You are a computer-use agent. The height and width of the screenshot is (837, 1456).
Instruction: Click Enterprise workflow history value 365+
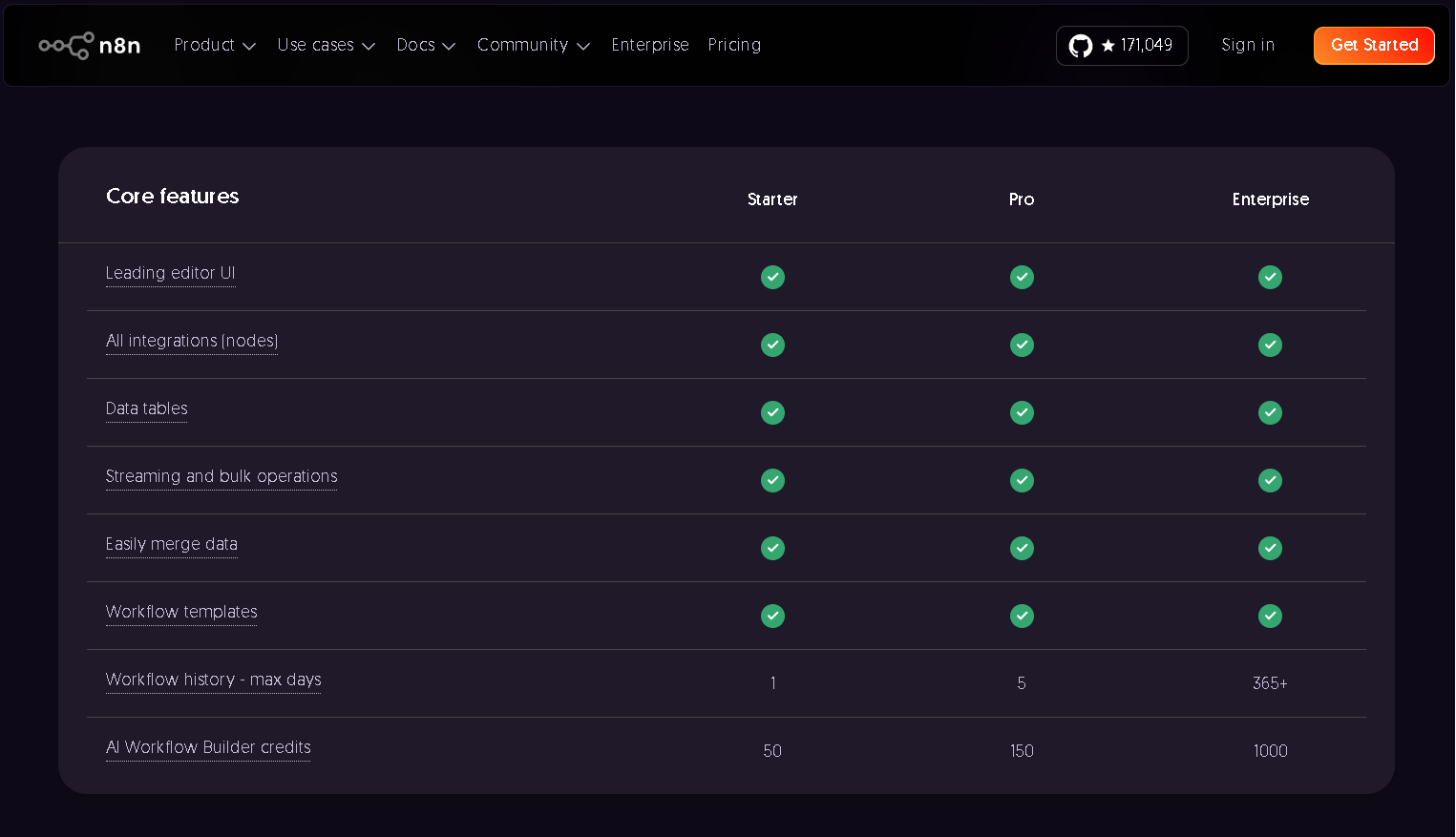pyautogui.click(x=1270, y=683)
